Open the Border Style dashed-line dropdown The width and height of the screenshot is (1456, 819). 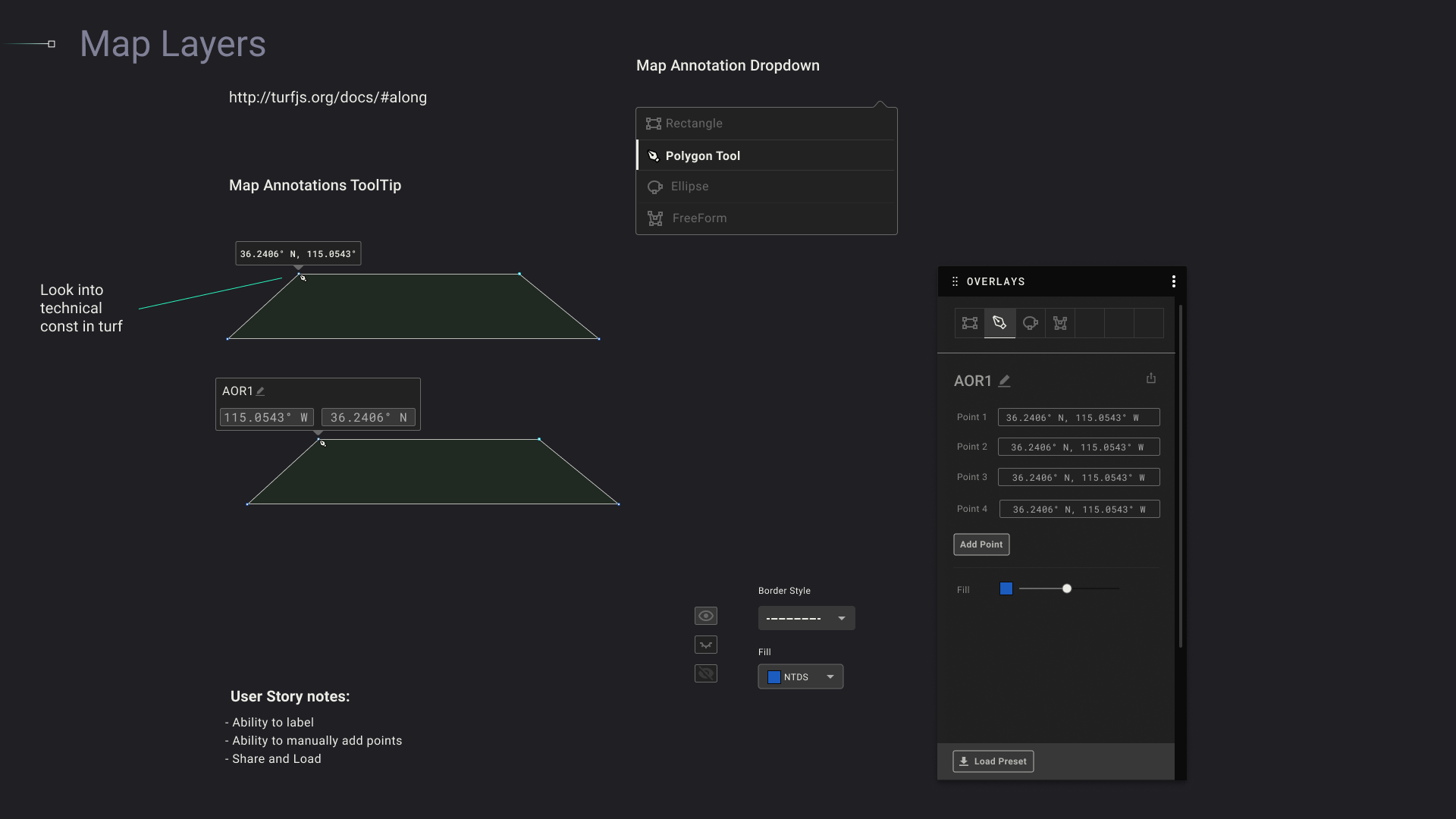805,617
